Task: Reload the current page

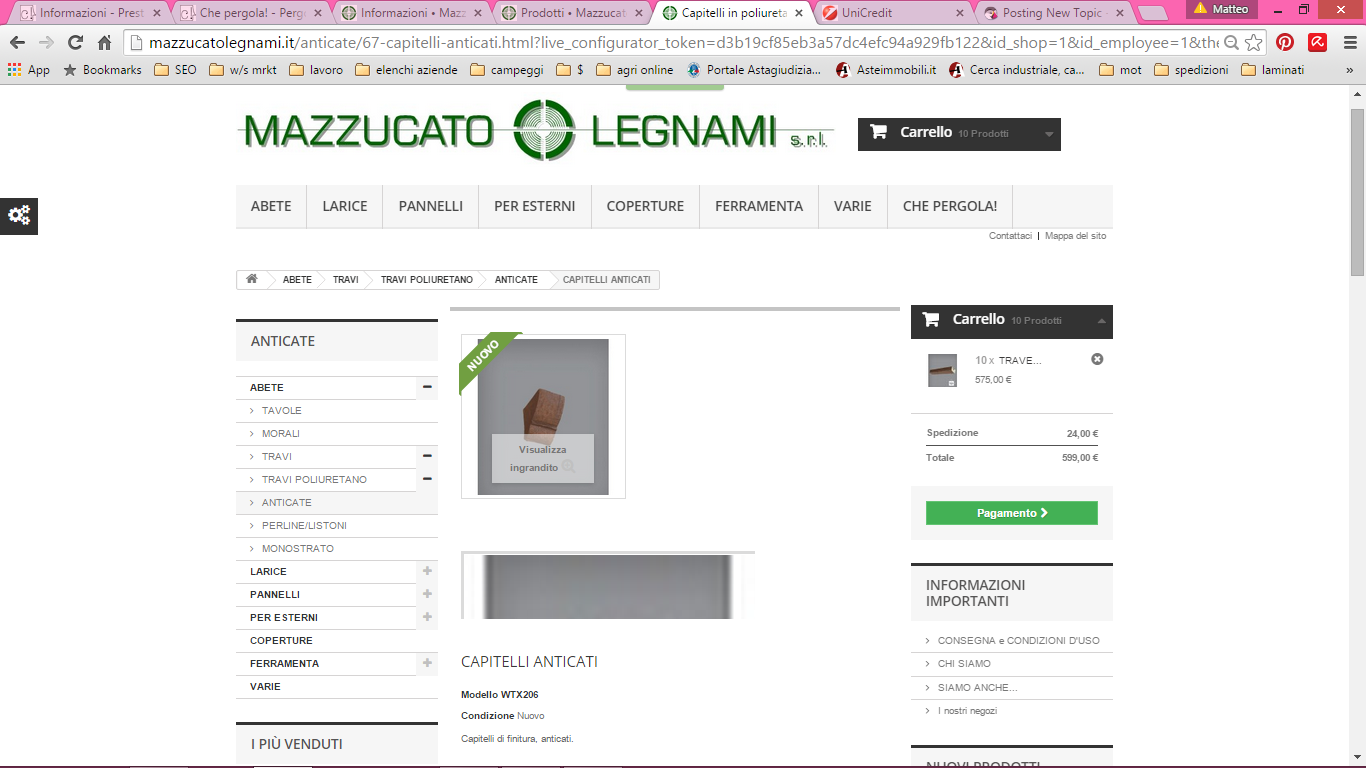Action: click(75, 43)
